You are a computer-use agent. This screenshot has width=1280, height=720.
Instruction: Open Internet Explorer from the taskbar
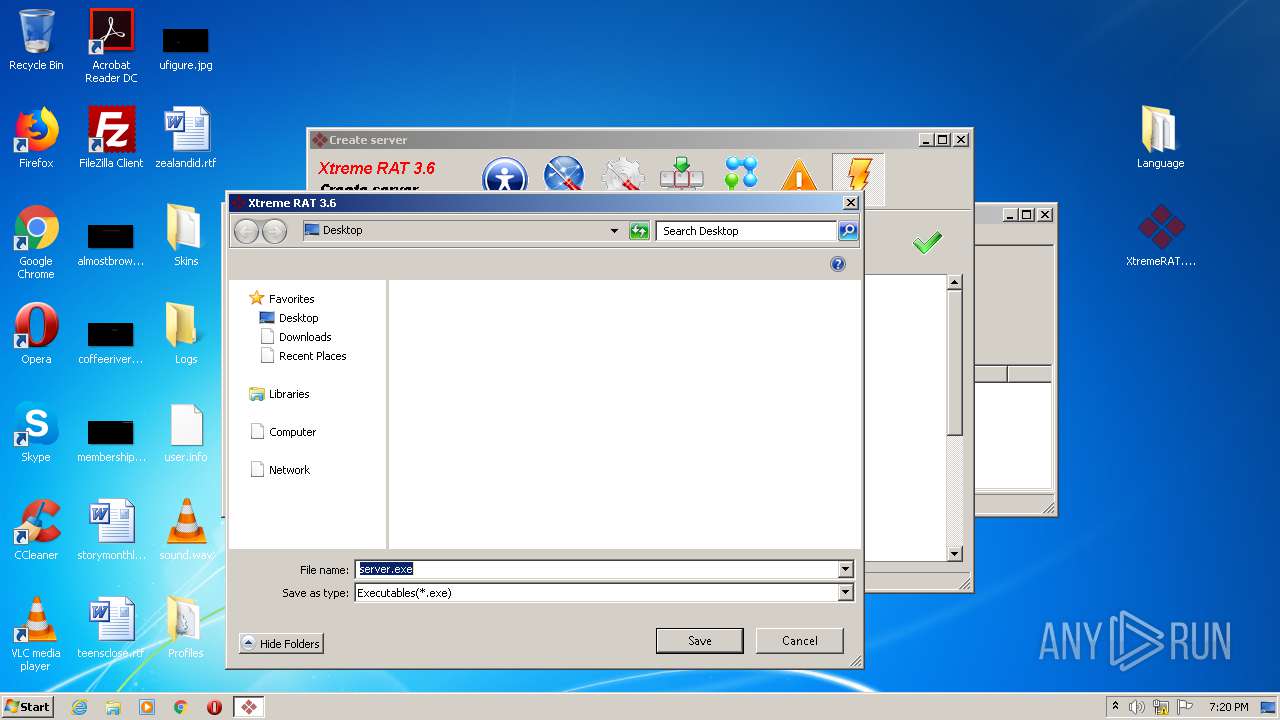tap(79, 707)
